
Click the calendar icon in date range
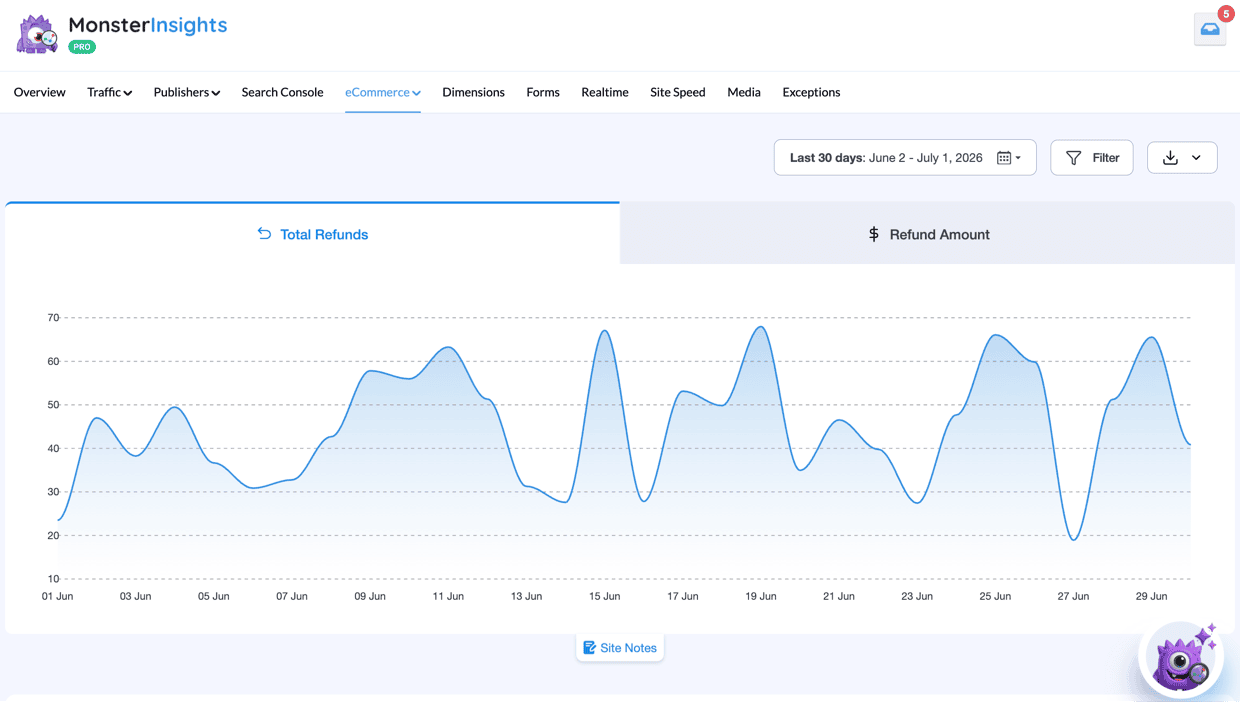1004,158
